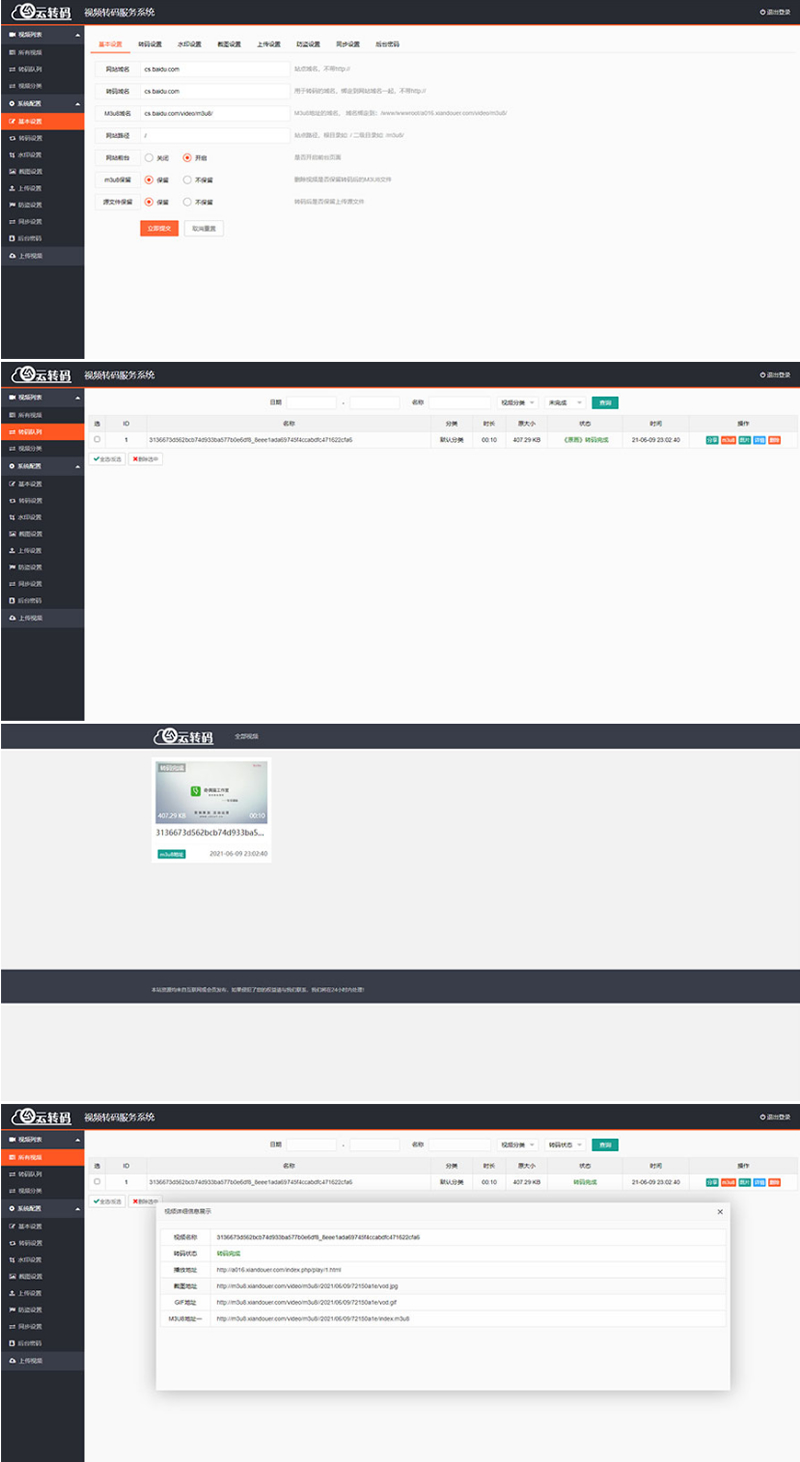This screenshot has width=800, height=1462.
Task: Click the green m3u8地址 tag under the video card
Action: pyautogui.click(x=171, y=854)
